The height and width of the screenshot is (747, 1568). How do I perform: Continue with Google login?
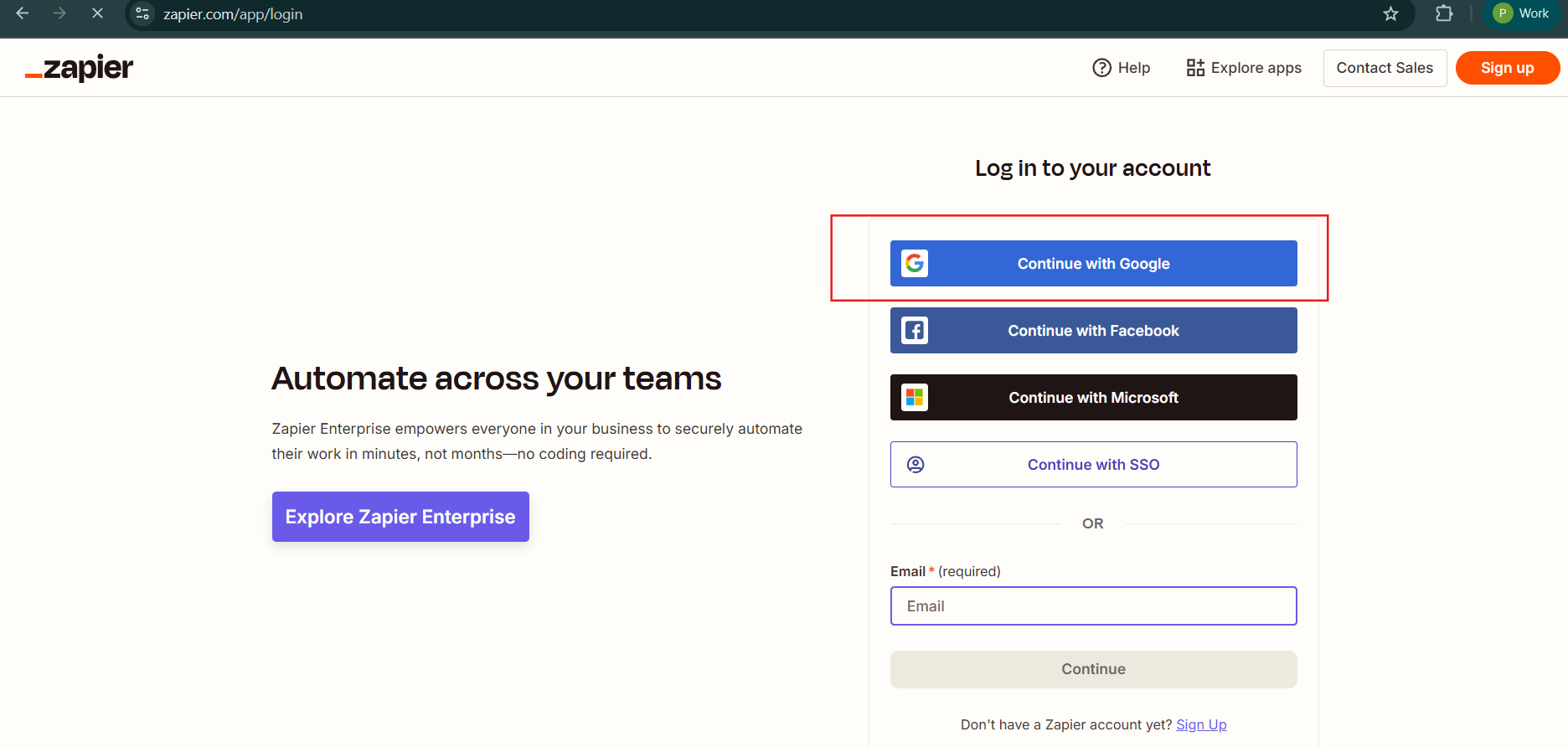(x=1093, y=263)
